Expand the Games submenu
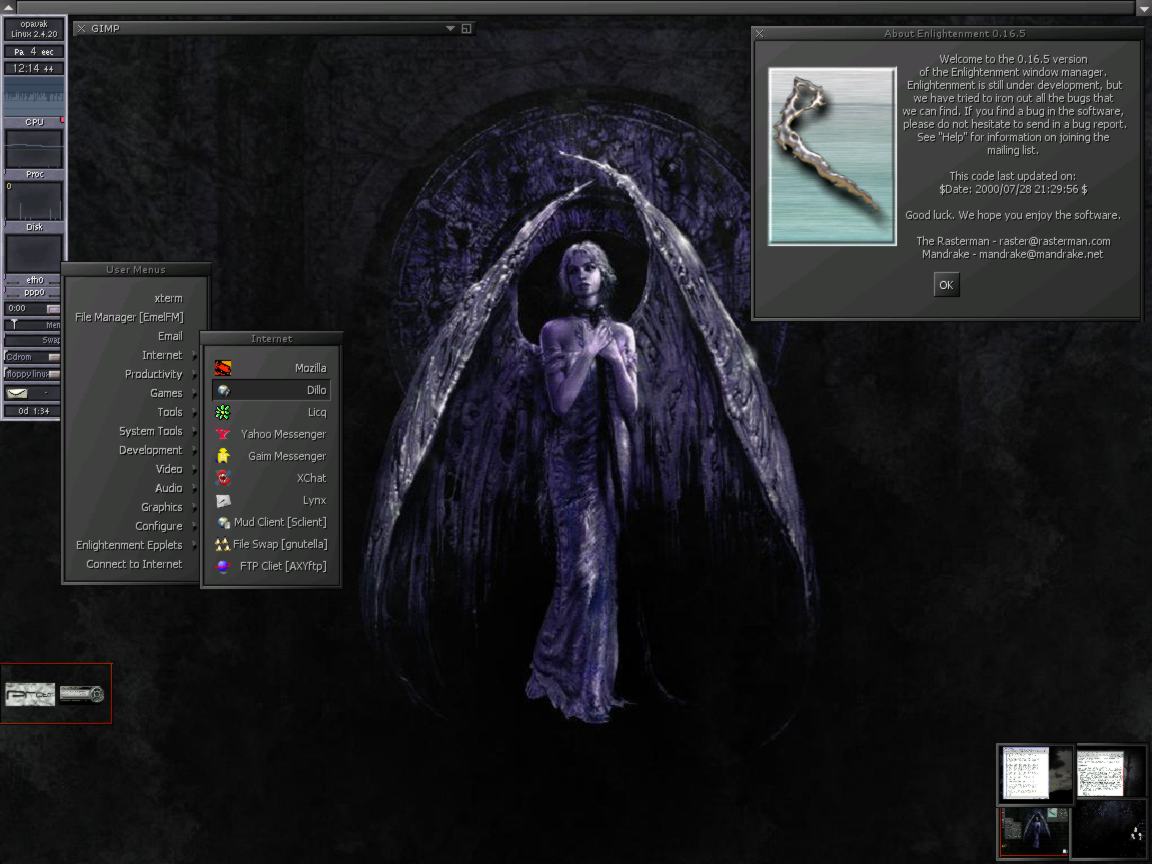The height and width of the screenshot is (864, 1152). click(195, 394)
